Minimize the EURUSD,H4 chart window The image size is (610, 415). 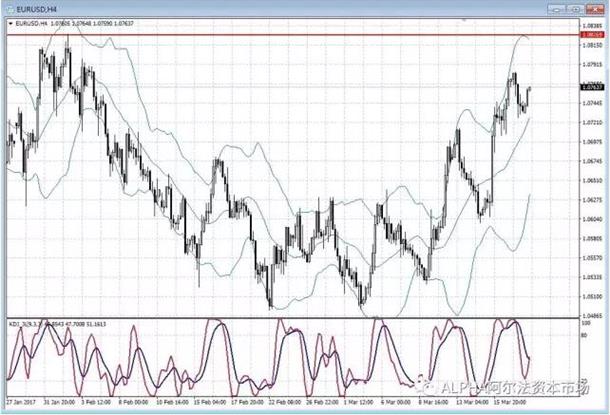point(556,9)
